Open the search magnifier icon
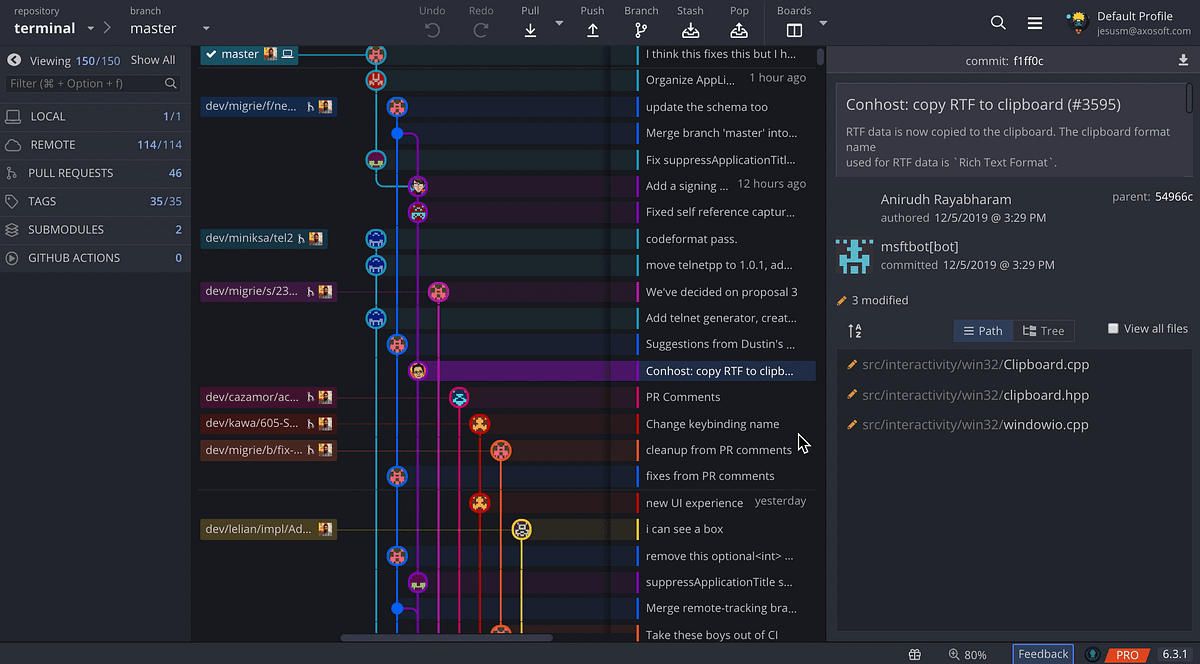 pyautogui.click(x=998, y=21)
